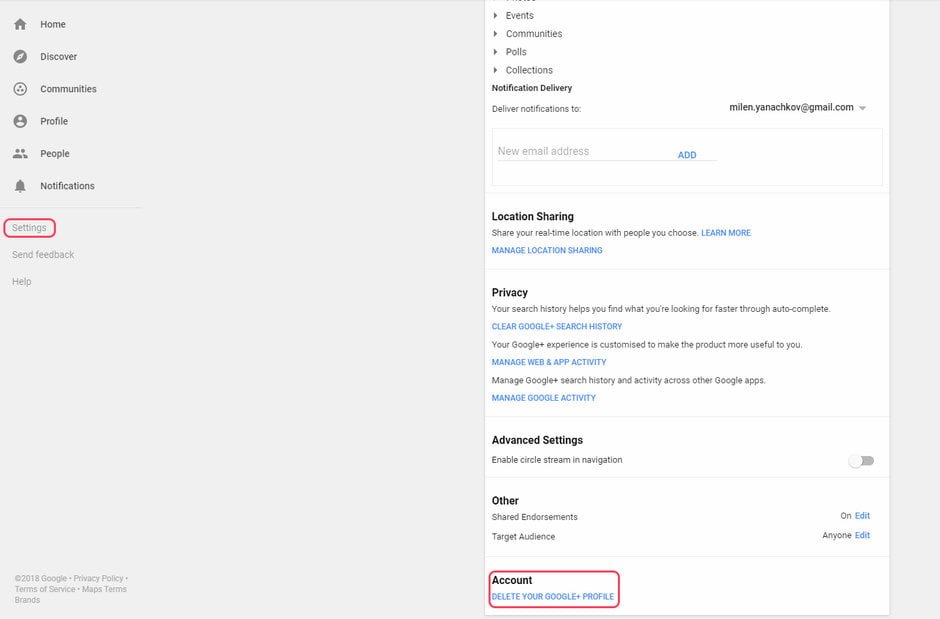
Task: Open Notifications via the bell icon
Action: [20, 186]
